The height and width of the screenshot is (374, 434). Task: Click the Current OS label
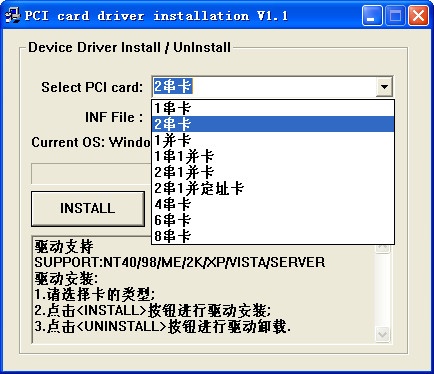pos(91,142)
